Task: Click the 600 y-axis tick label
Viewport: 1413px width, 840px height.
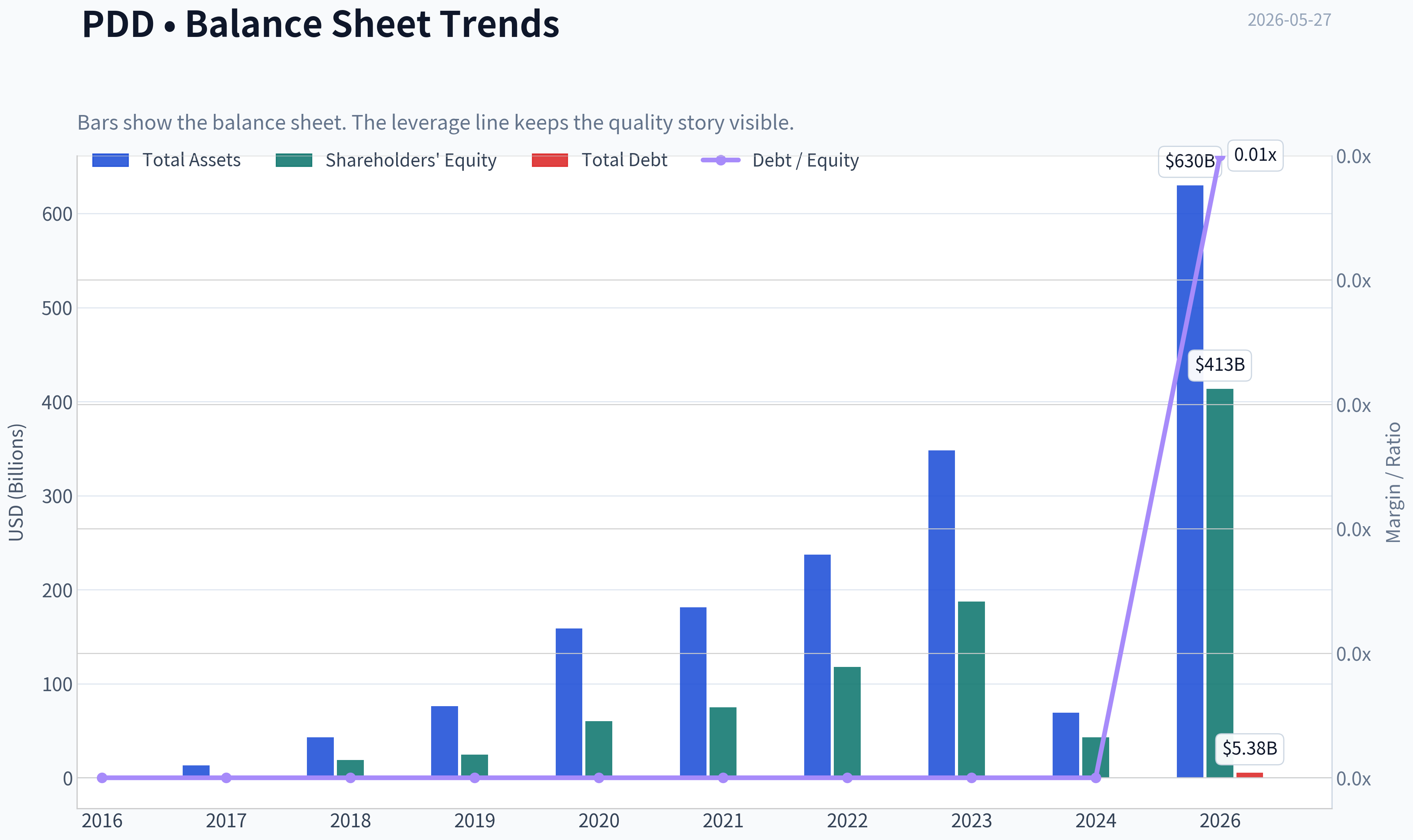Action: pyautogui.click(x=57, y=214)
